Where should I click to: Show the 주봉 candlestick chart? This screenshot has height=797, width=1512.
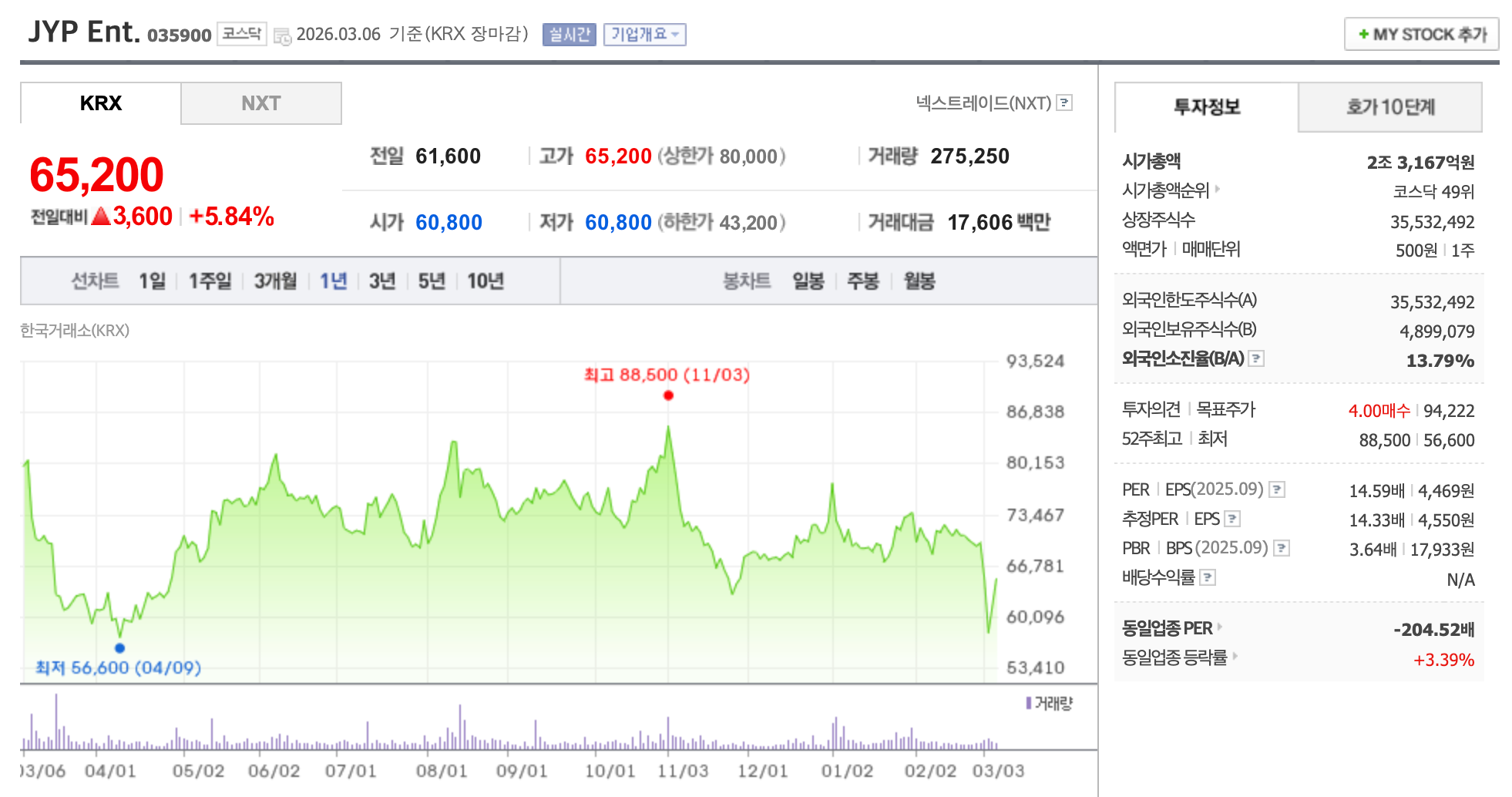(x=863, y=281)
